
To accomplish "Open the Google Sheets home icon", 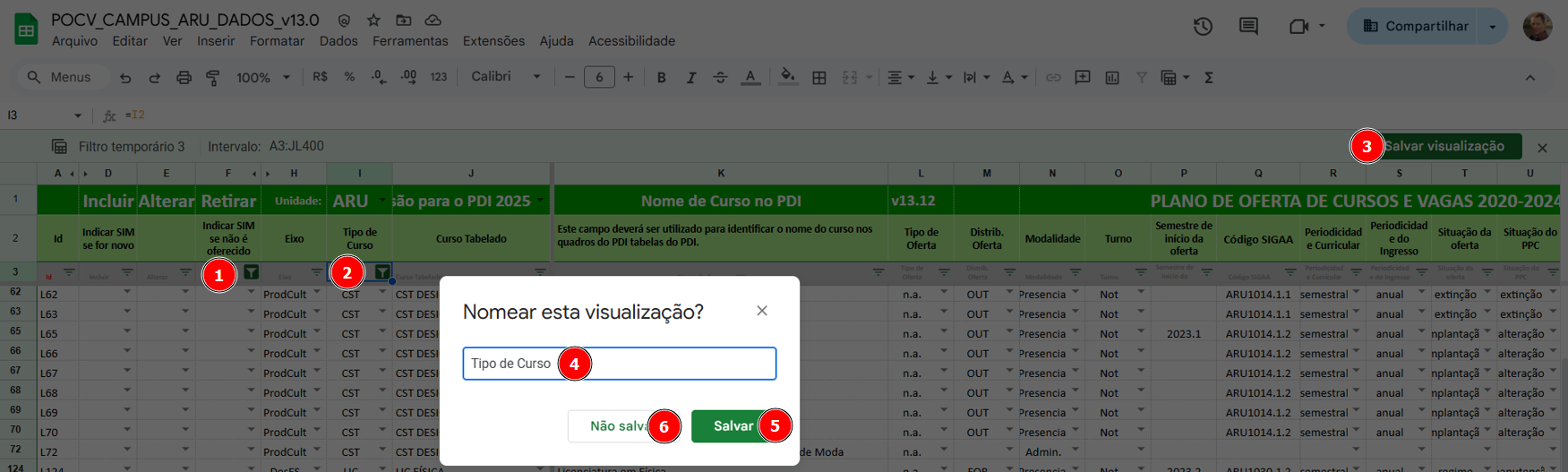I will [x=26, y=29].
